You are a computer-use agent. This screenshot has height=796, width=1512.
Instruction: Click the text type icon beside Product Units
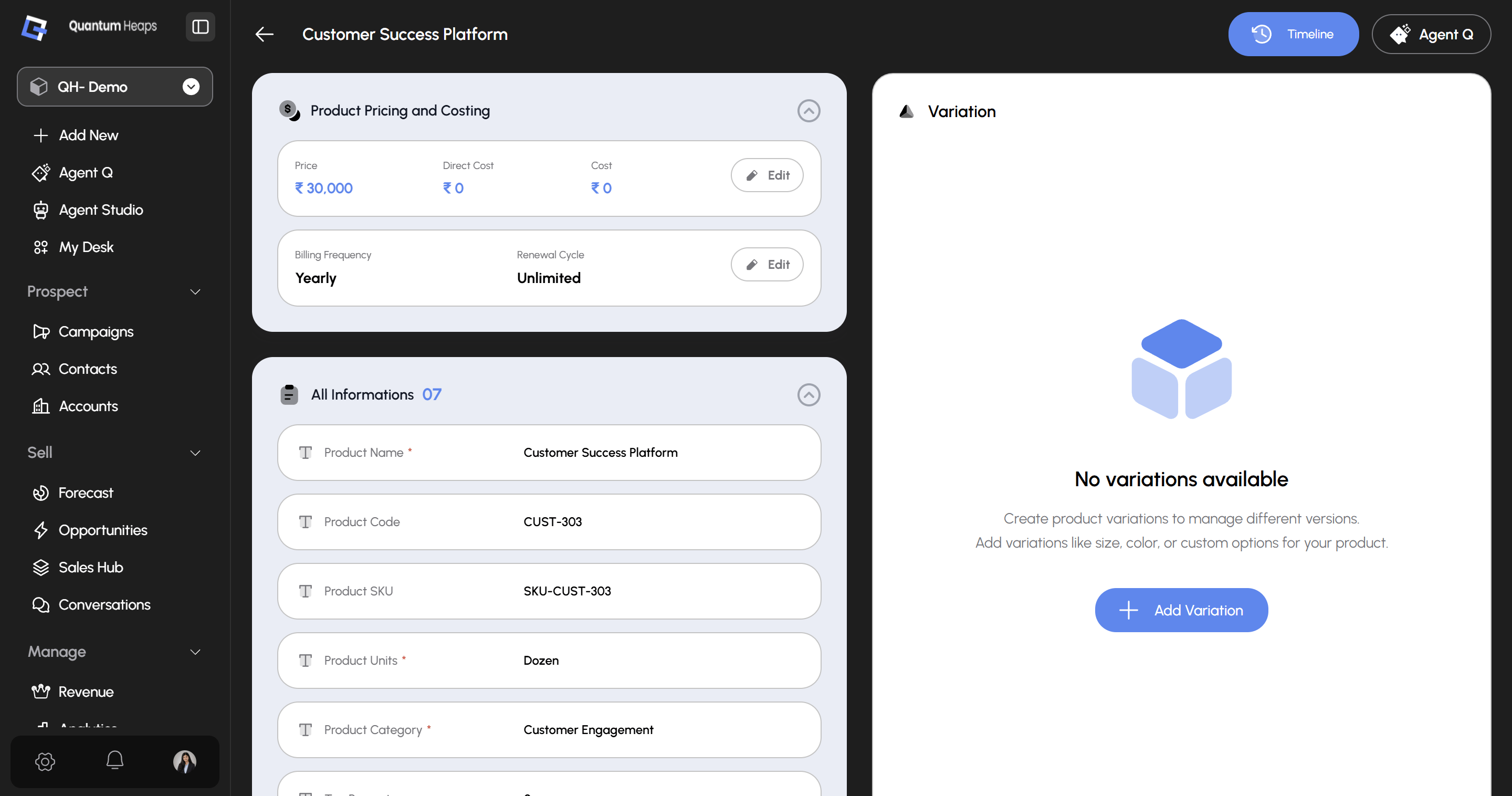305,661
